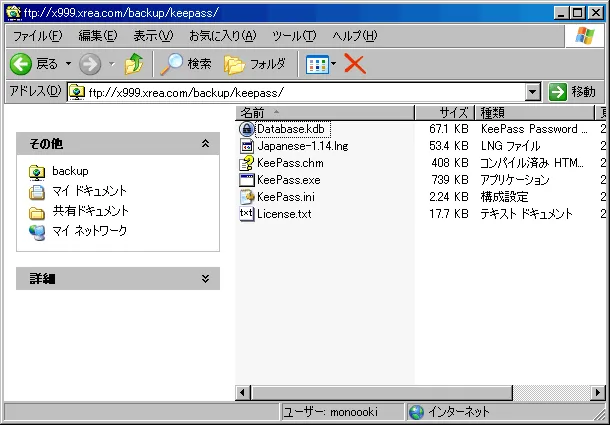This screenshot has height=425, width=610.
Task: Sort by 種類 (Type) column header
Action: (535, 113)
